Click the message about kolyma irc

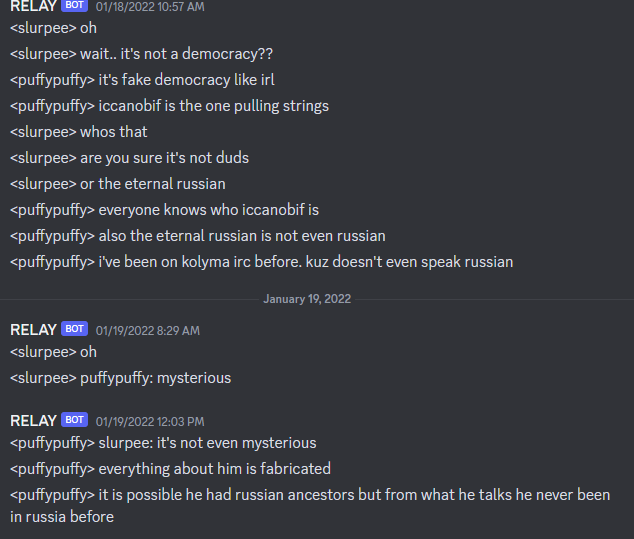262,262
